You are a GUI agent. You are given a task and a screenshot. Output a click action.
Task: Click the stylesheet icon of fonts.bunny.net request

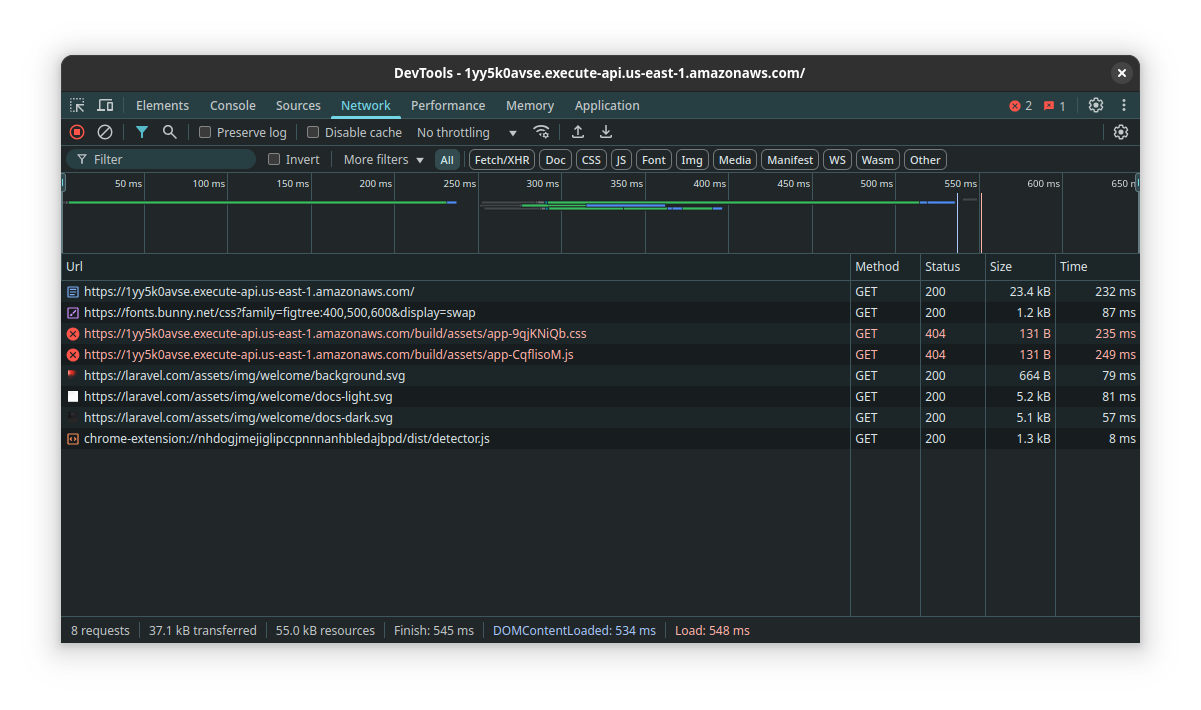click(x=72, y=313)
